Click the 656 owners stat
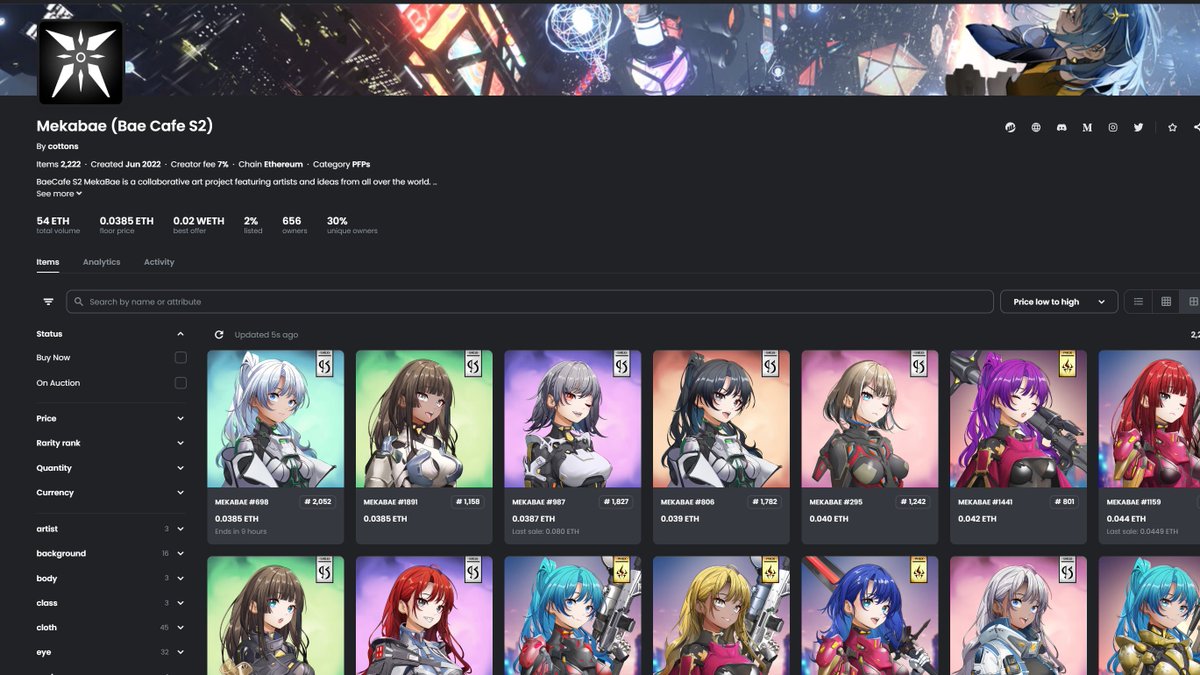This screenshot has width=1200, height=675. (293, 225)
